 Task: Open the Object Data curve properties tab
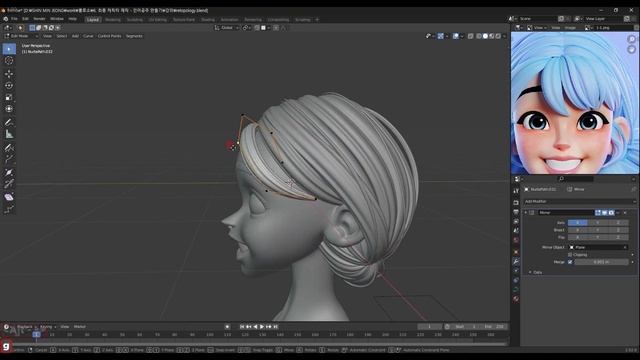point(516,289)
